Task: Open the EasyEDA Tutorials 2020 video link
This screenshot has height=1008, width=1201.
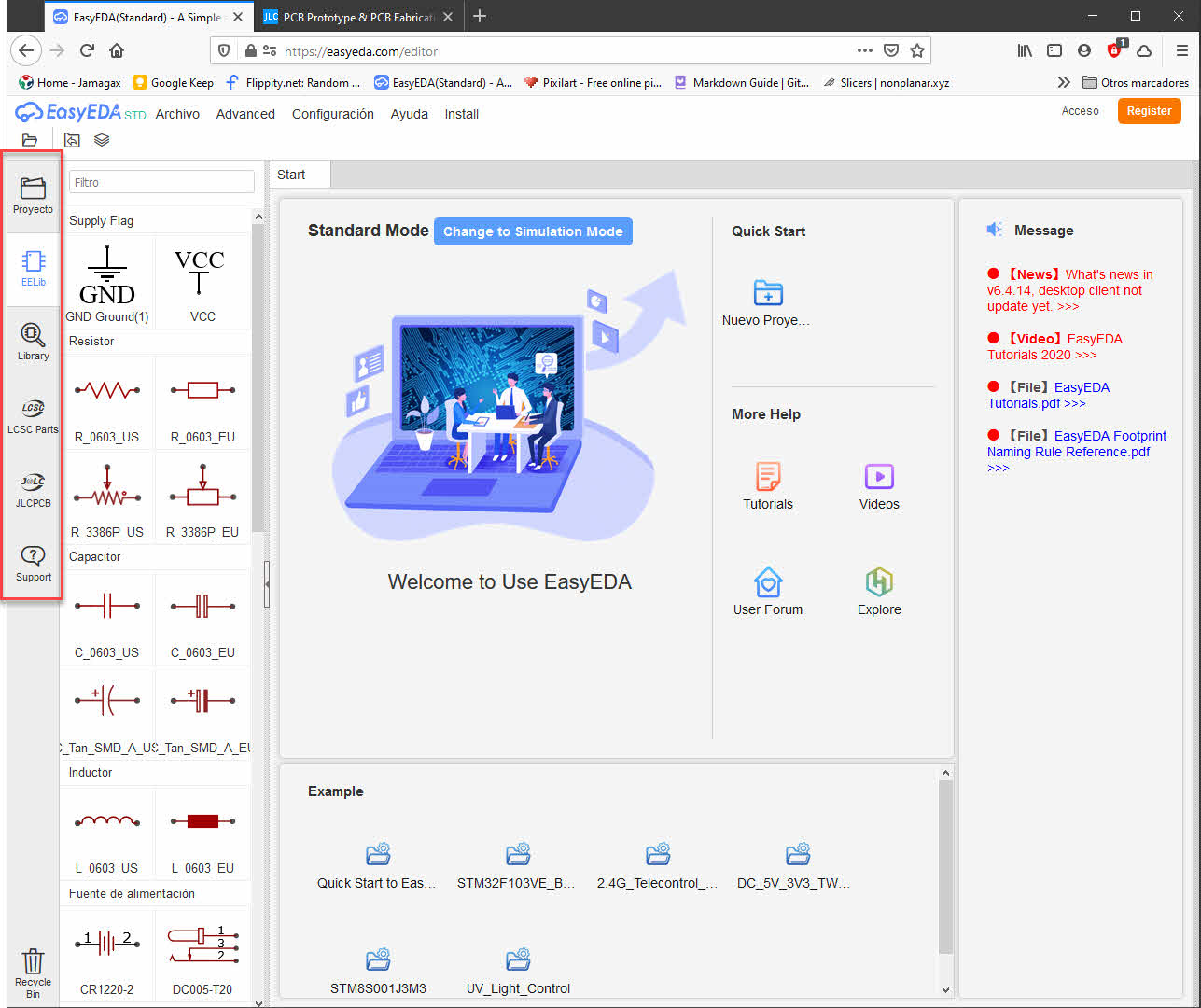Action: (x=1055, y=346)
